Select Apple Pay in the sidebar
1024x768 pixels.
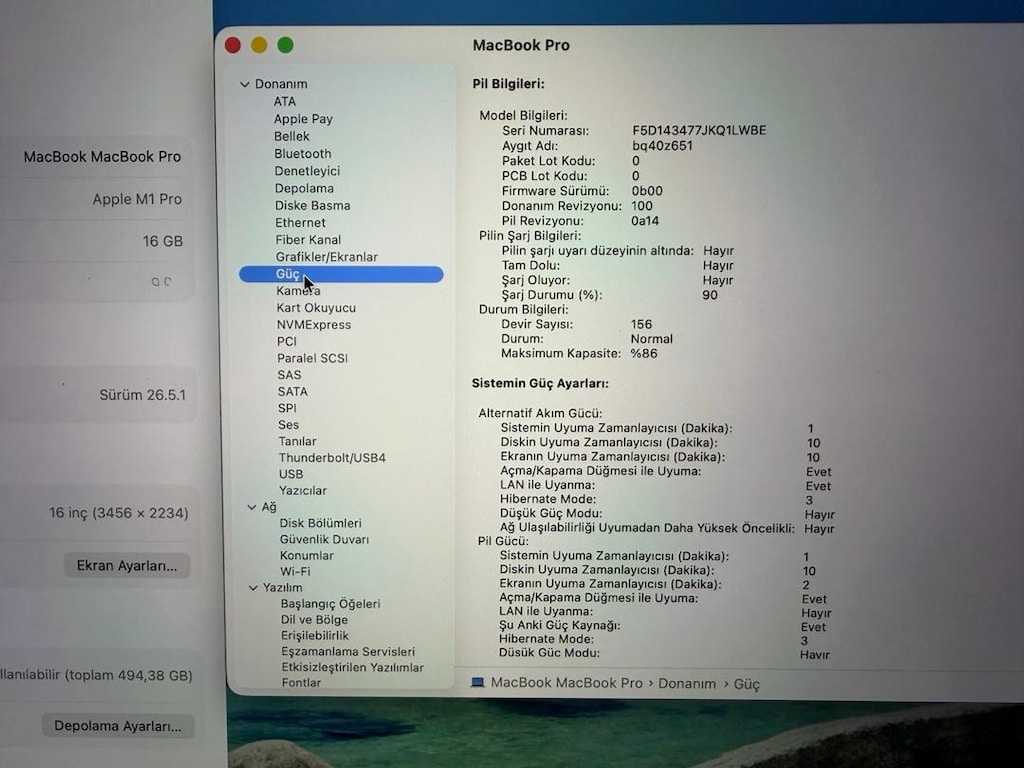tap(303, 119)
